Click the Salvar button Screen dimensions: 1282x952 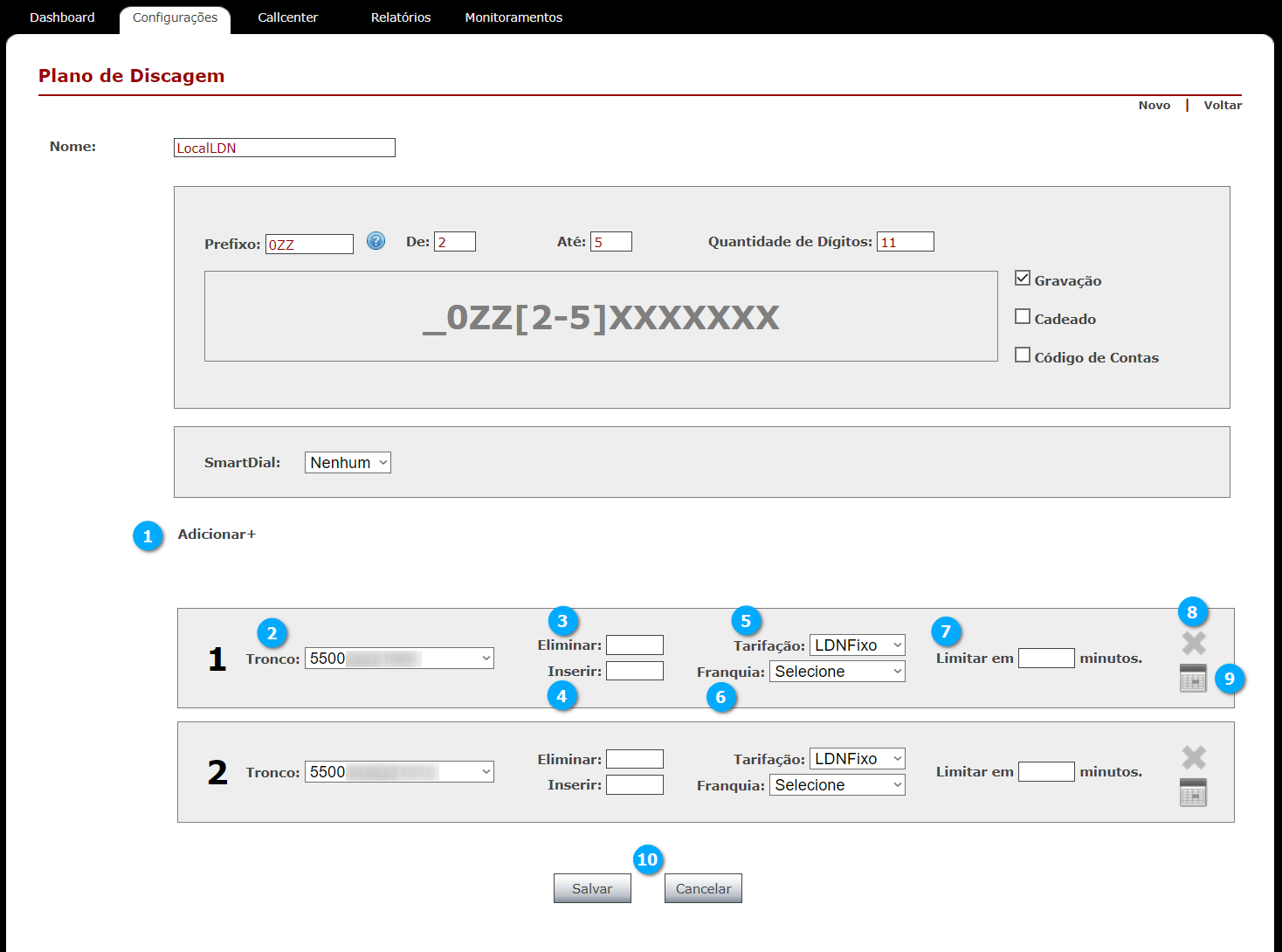point(592,888)
